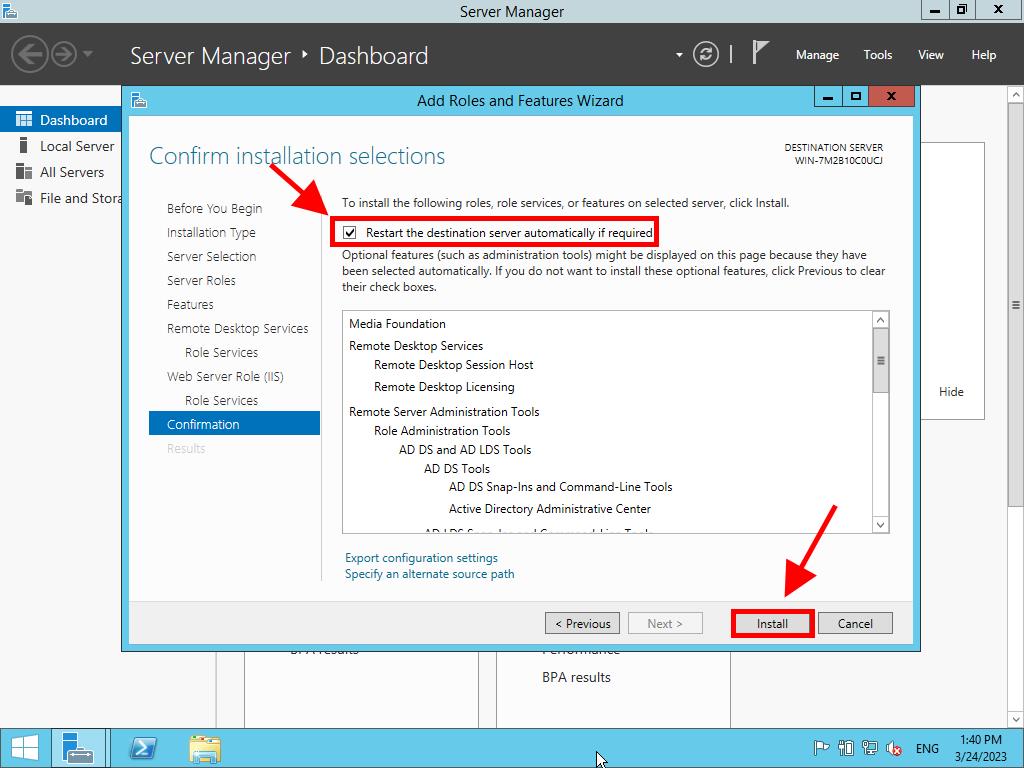Click the forward navigation arrow in Server Manager
This screenshot has width=1024, height=768.
click(x=64, y=54)
